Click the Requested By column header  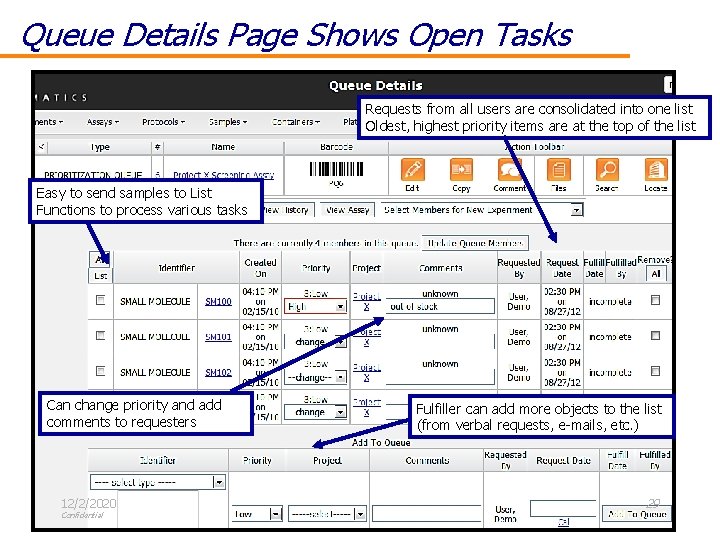click(x=519, y=268)
